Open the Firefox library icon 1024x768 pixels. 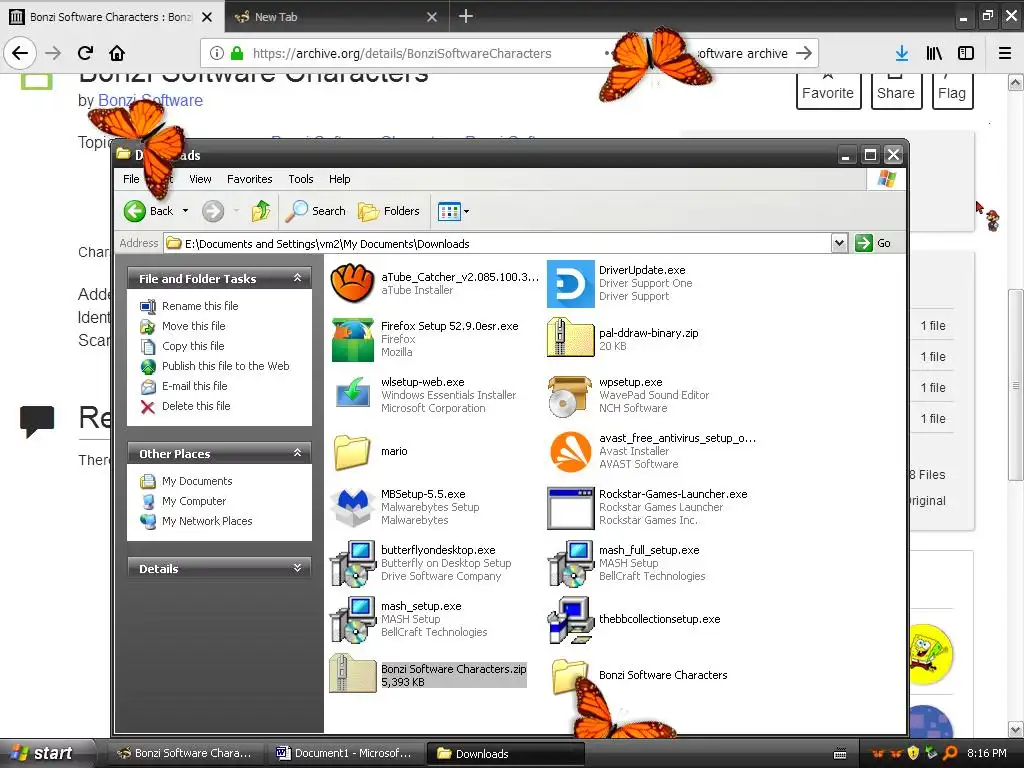[x=935, y=53]
